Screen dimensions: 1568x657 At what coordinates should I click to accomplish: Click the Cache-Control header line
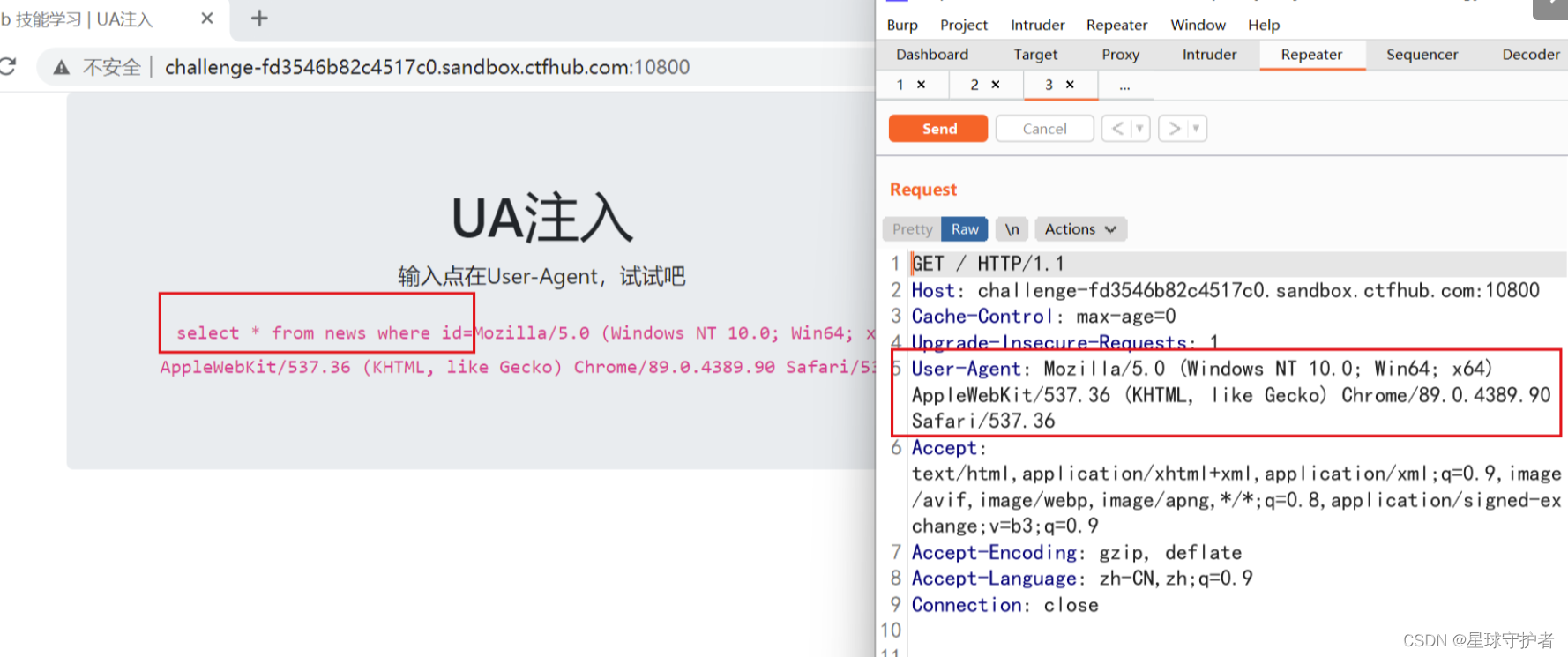[x=1044, y=317]
